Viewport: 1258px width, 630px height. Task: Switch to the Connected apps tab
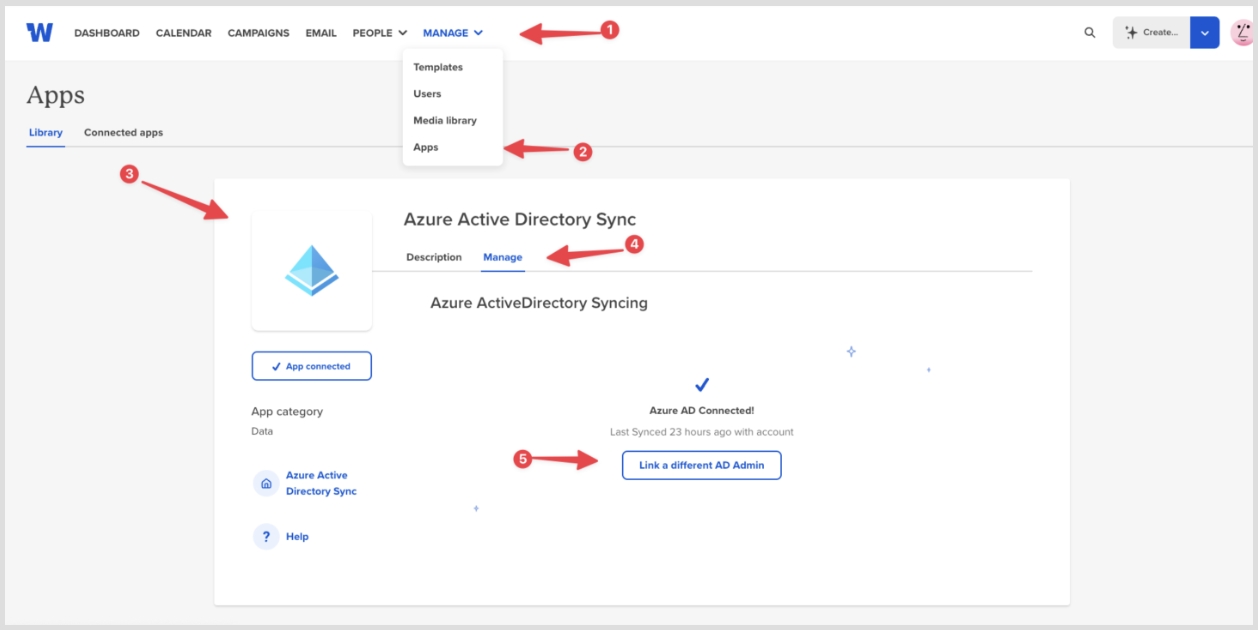click(123, 132)
